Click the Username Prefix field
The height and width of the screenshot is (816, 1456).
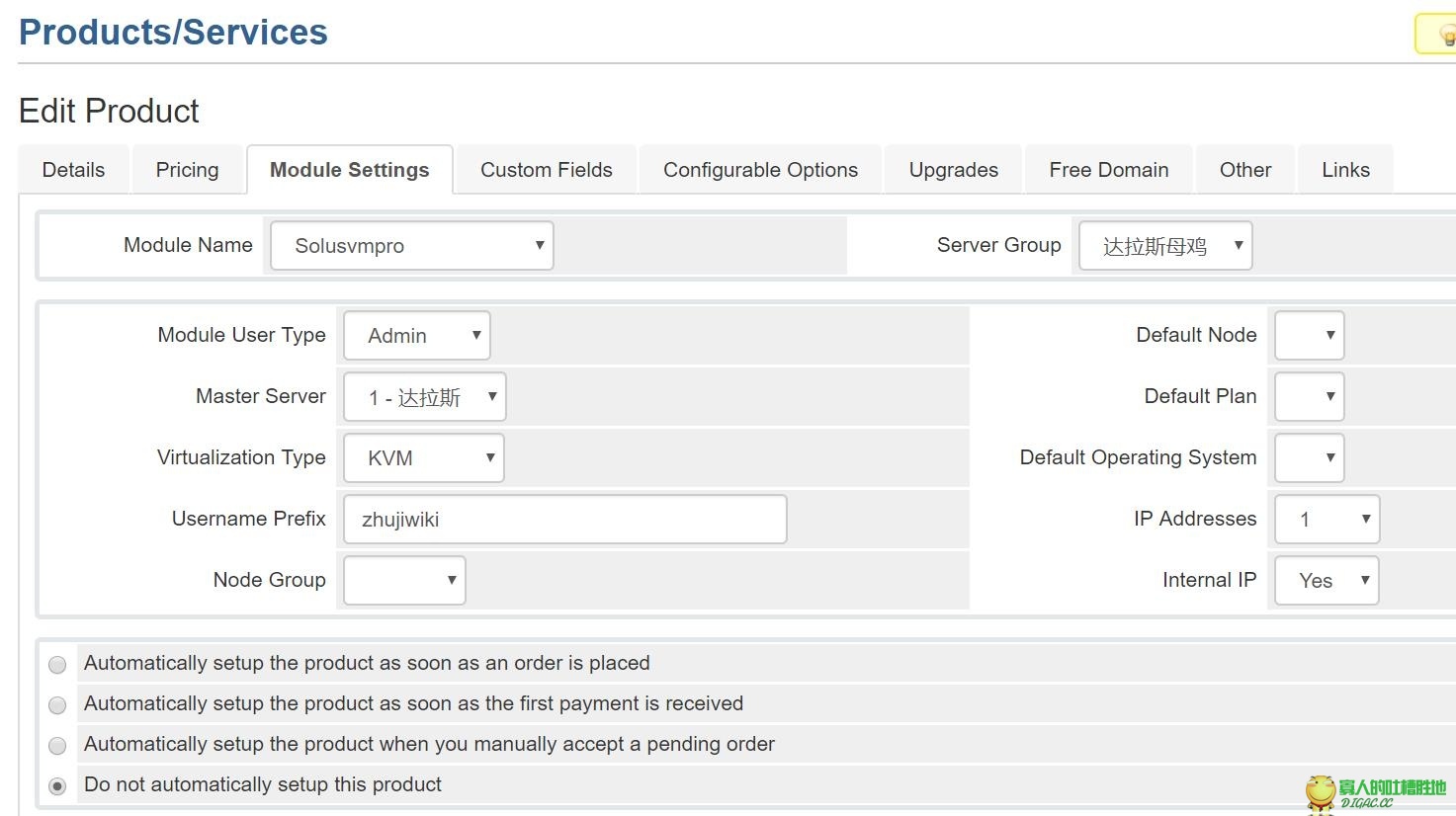click(564, 520)
